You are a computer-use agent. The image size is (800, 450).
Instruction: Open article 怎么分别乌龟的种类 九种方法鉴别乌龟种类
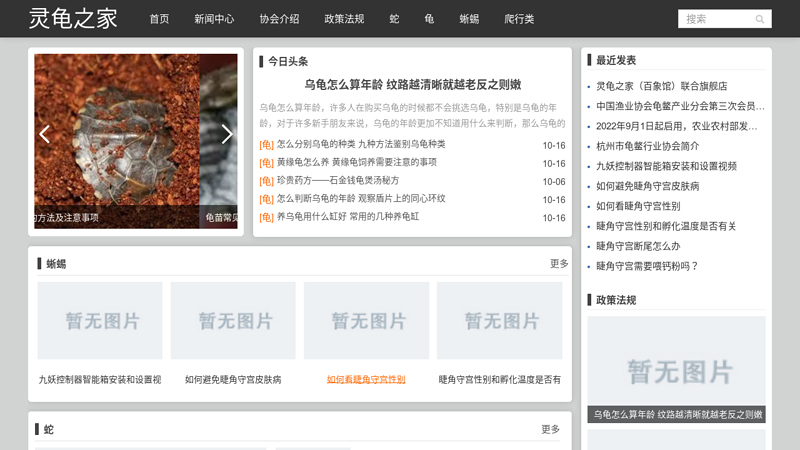(361, 144)
